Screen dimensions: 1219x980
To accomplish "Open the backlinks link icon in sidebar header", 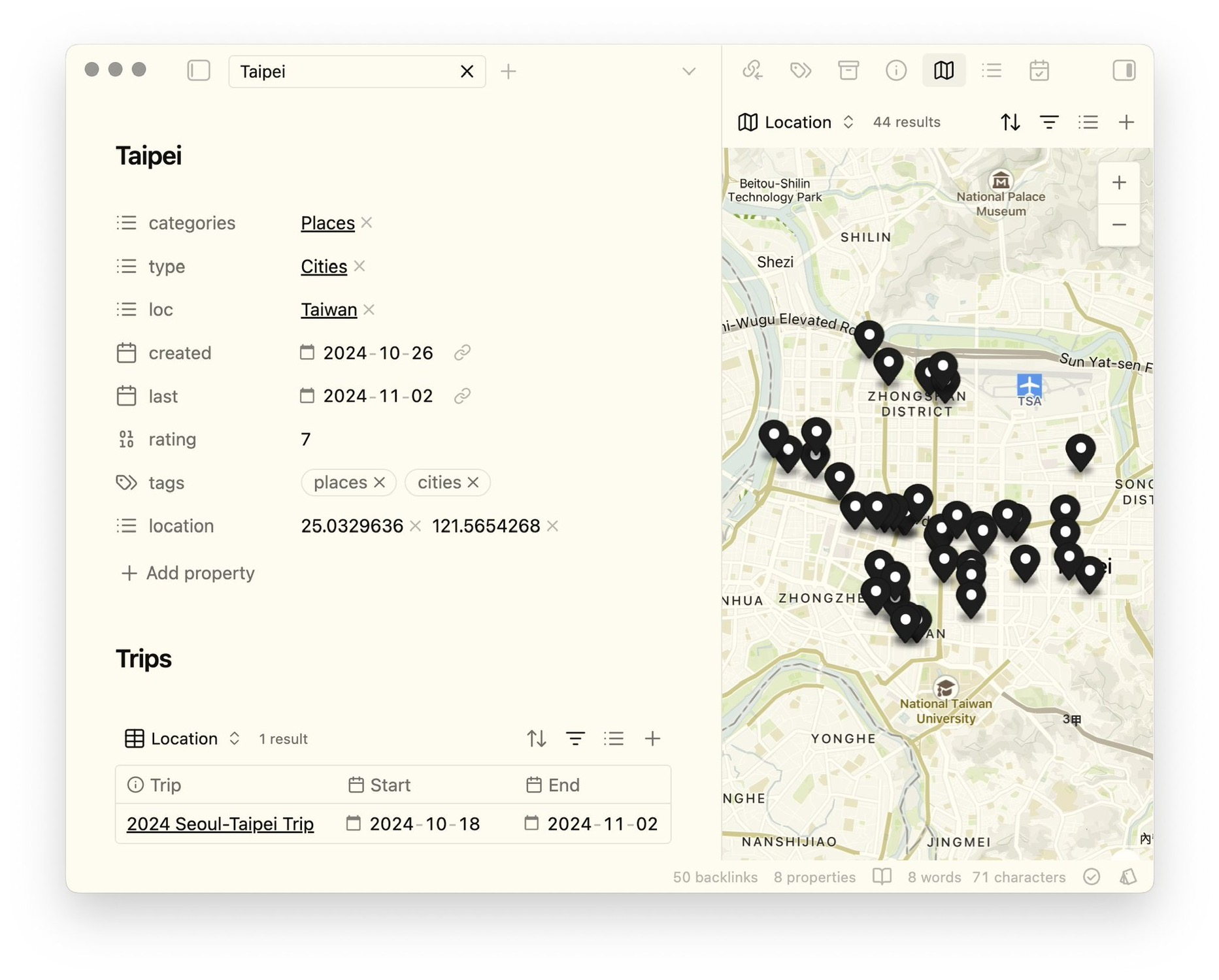I will [x=753, y=71].
